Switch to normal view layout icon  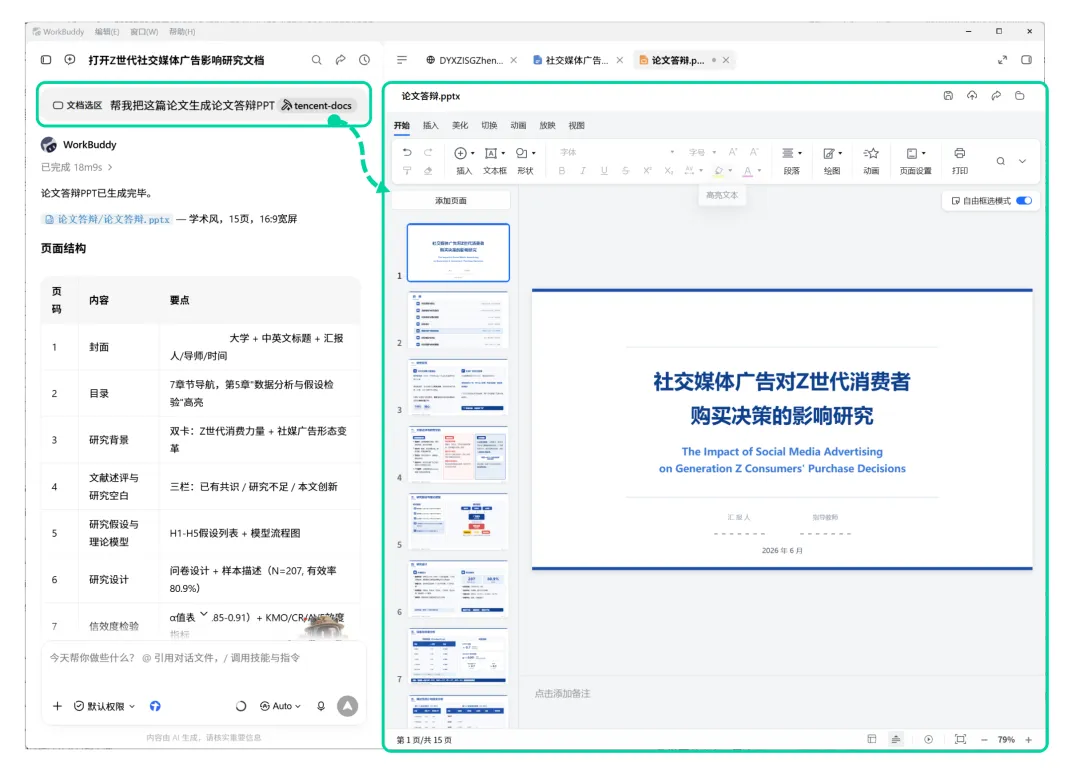click(872, 739)
